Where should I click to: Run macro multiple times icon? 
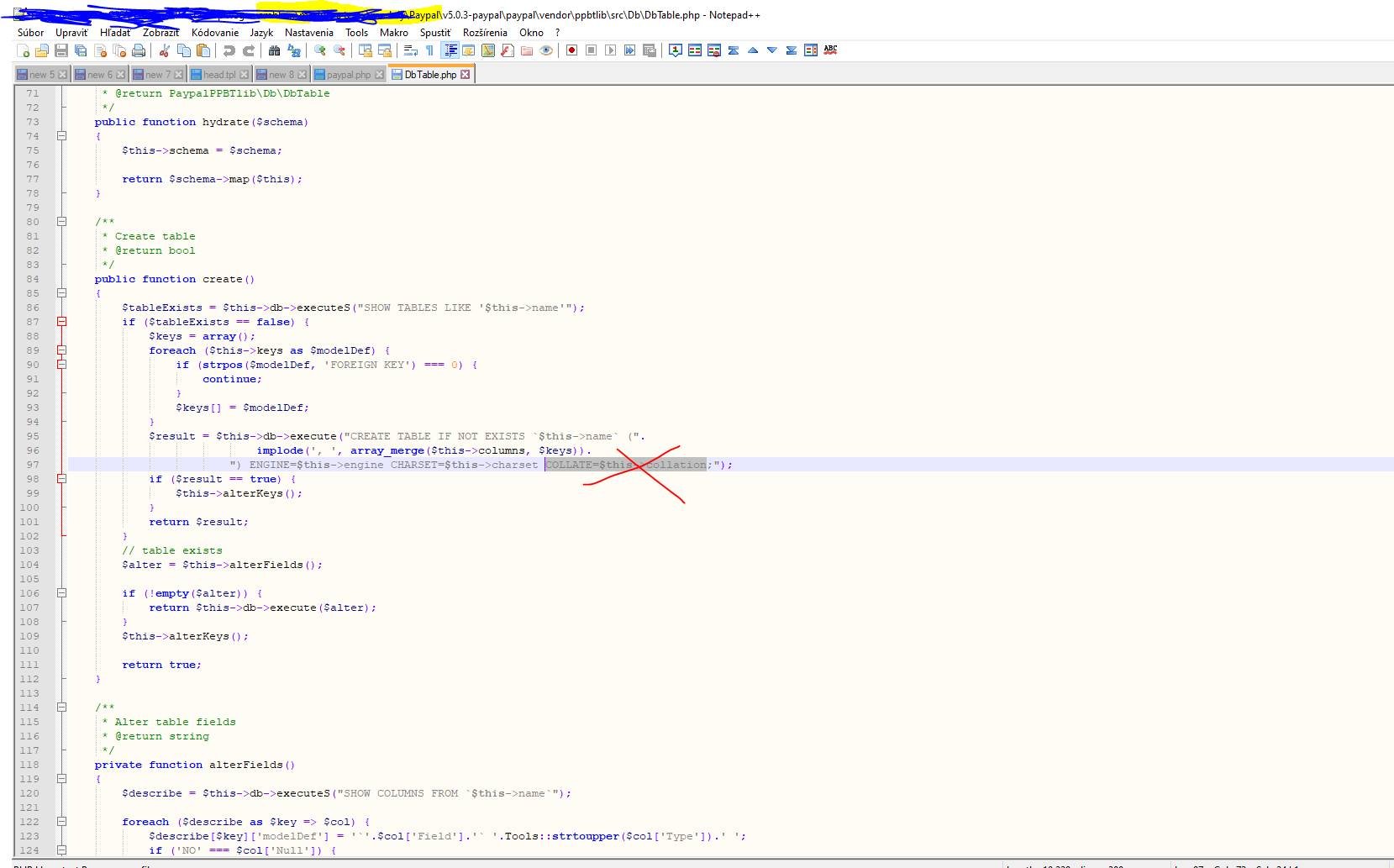(x=629, y=50)
